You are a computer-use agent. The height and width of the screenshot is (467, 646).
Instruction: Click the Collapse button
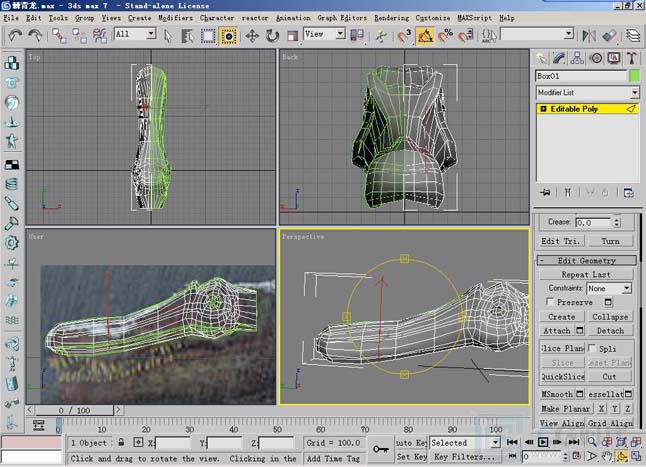(x=610, y=317)
